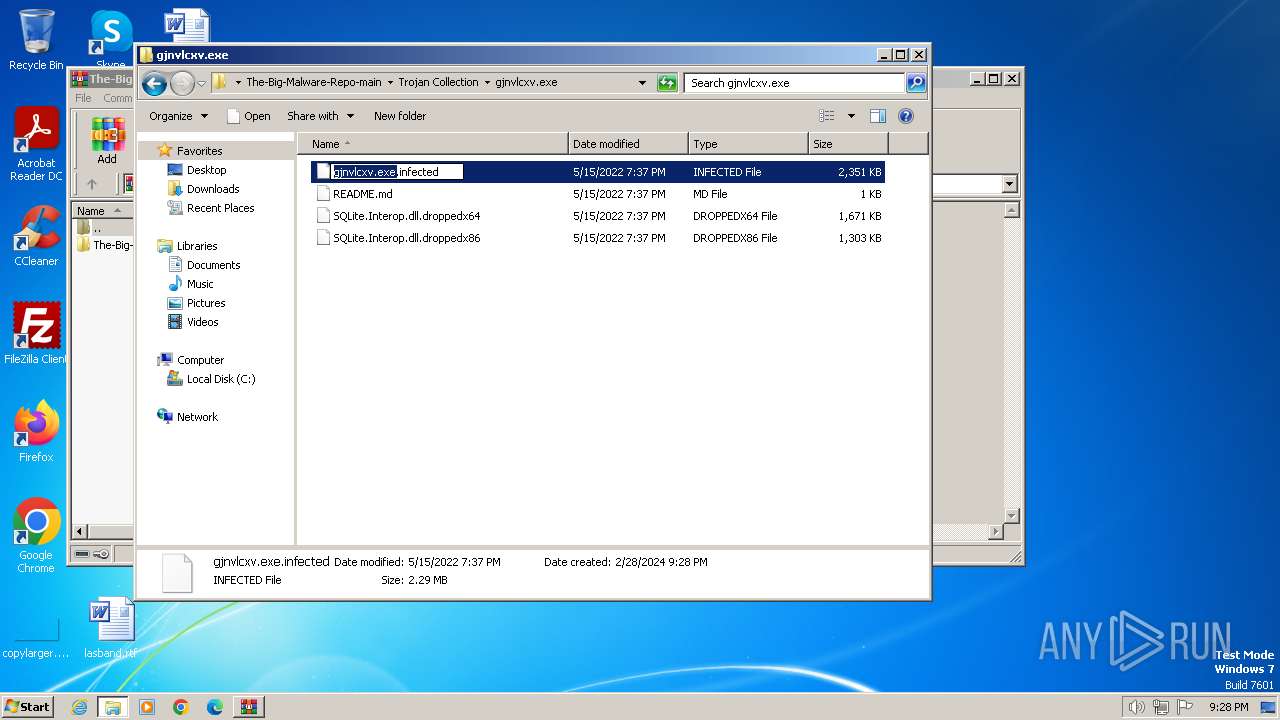Open the address bar history dropdown arrow
Image resolution: width=1280 pixels, height=720 pixels.
(642, 83)
